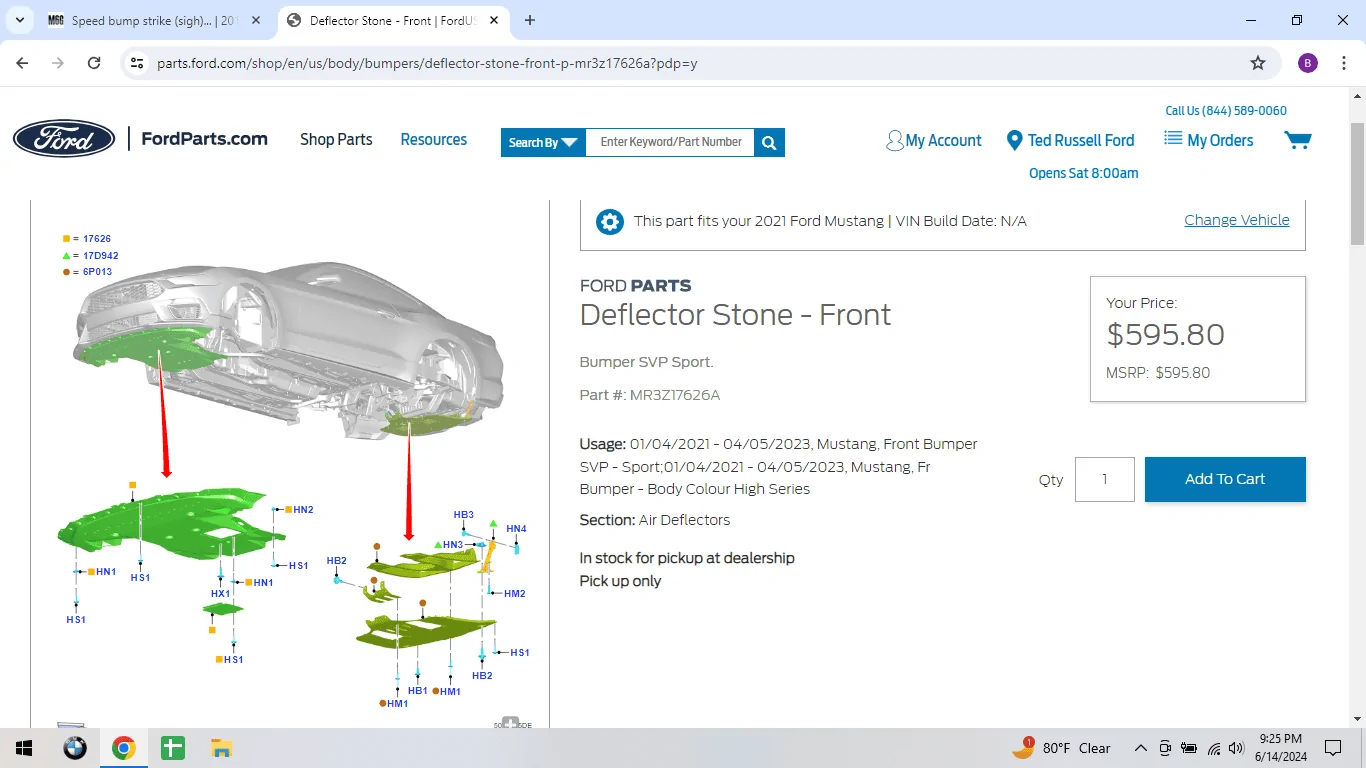Image resolution: width=1366 pixels, height=768 pixels.
Task: Bookmark this page with the star
Action: click(x=1258, y=63)
